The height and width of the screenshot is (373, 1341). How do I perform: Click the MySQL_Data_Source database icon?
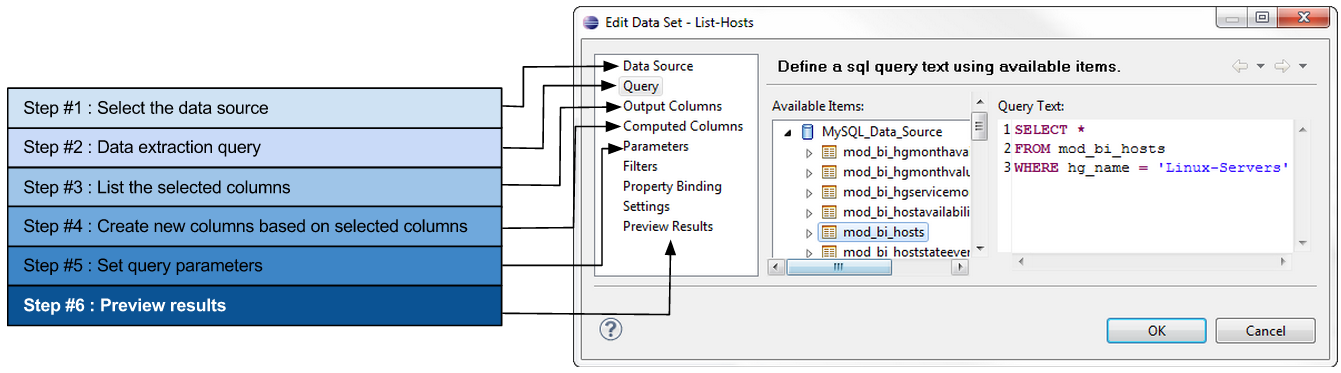pyautogui.click(x=808, y=131)
